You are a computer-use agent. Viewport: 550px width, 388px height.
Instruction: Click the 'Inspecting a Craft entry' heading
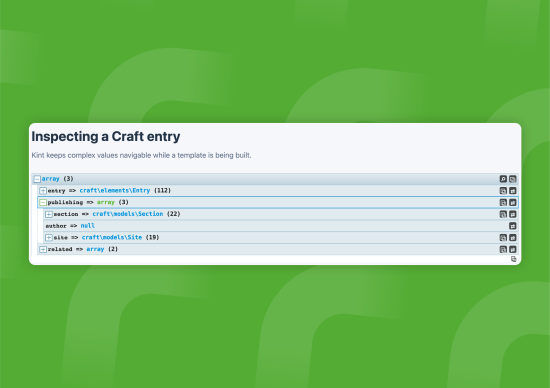[106, 136]
